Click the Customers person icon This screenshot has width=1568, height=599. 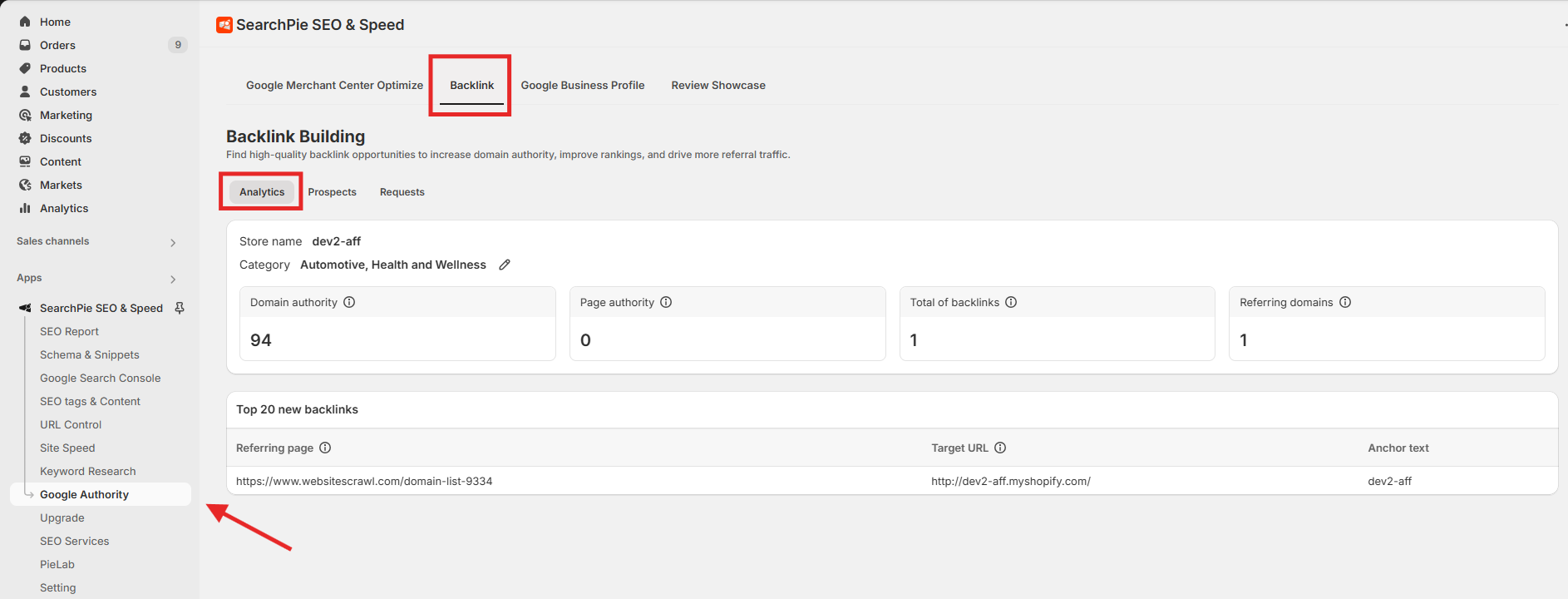click(x=25, y=92)
